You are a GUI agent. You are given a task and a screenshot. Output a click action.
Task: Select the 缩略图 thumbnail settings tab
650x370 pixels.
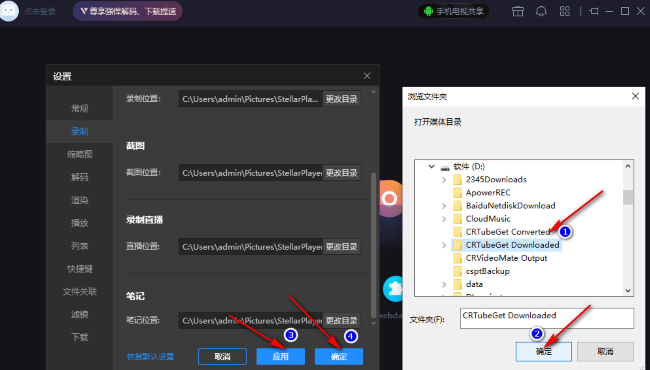(x=80, y=154)
